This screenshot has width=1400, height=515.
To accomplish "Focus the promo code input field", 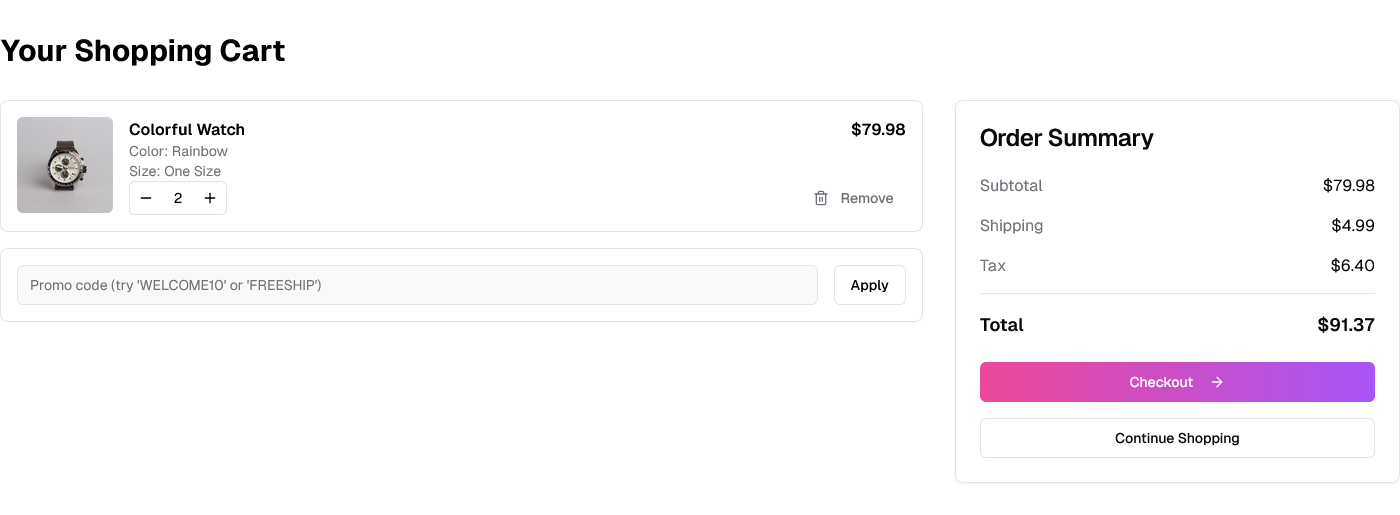I will coord(417,285).
